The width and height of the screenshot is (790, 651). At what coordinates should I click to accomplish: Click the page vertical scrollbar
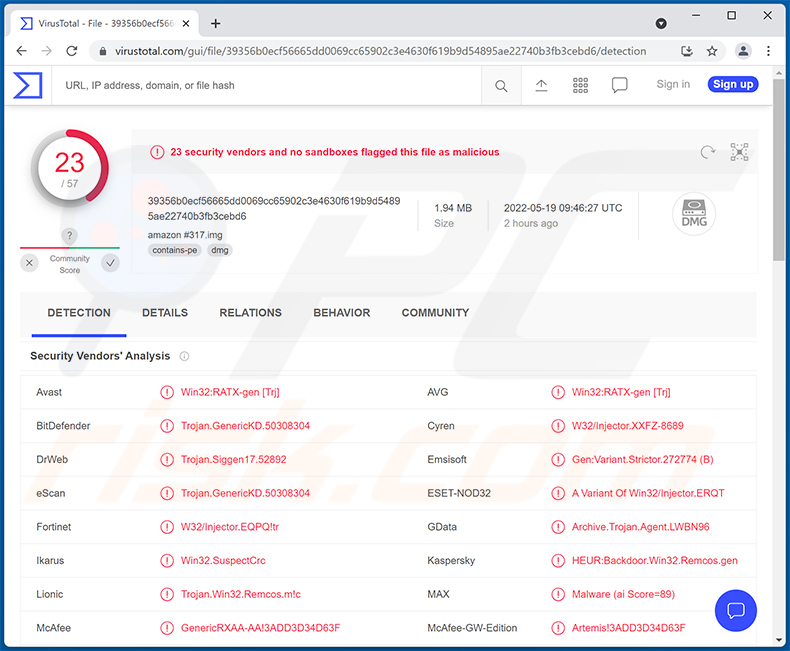click(x=779, y=169)
